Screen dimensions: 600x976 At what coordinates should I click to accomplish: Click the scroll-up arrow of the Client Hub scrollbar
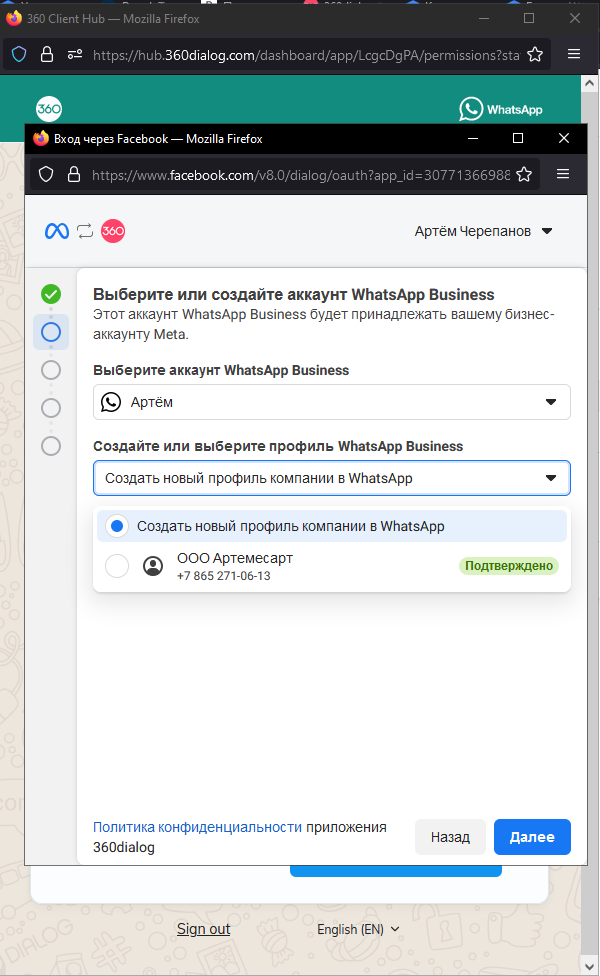click(x=590, y=83)
